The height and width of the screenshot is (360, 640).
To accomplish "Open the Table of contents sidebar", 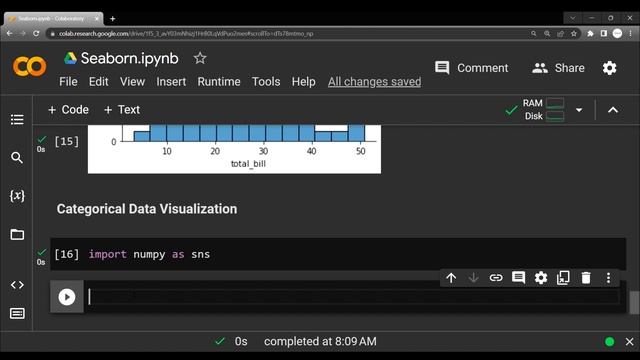I will point(17,120).
